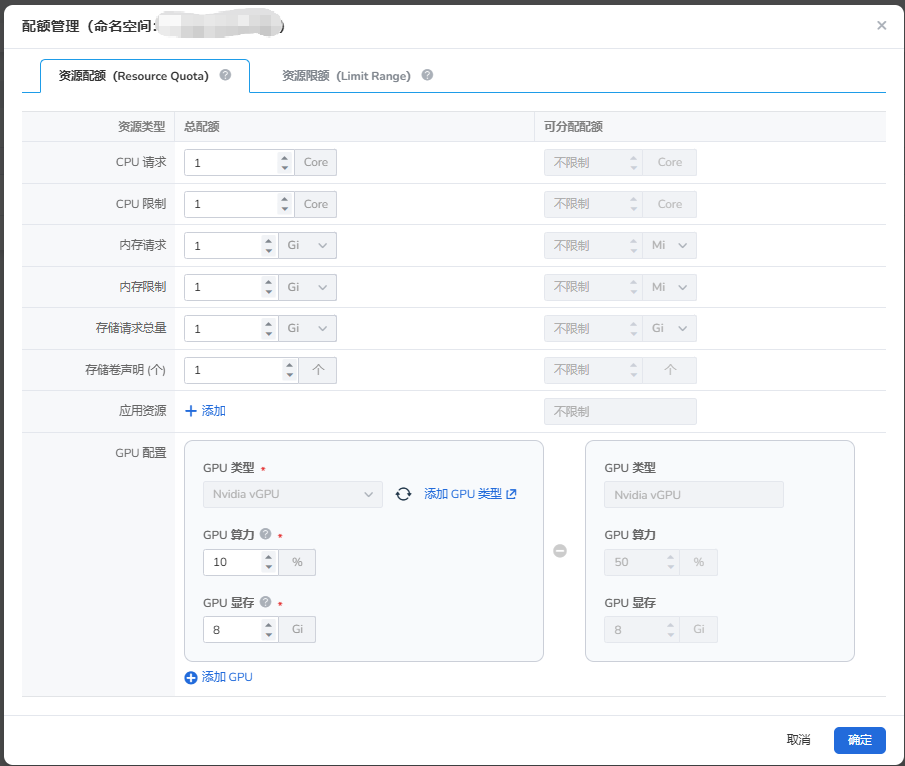
Task: Open the 内存限制 Gi unit dropdown
Action: [308, 287]
